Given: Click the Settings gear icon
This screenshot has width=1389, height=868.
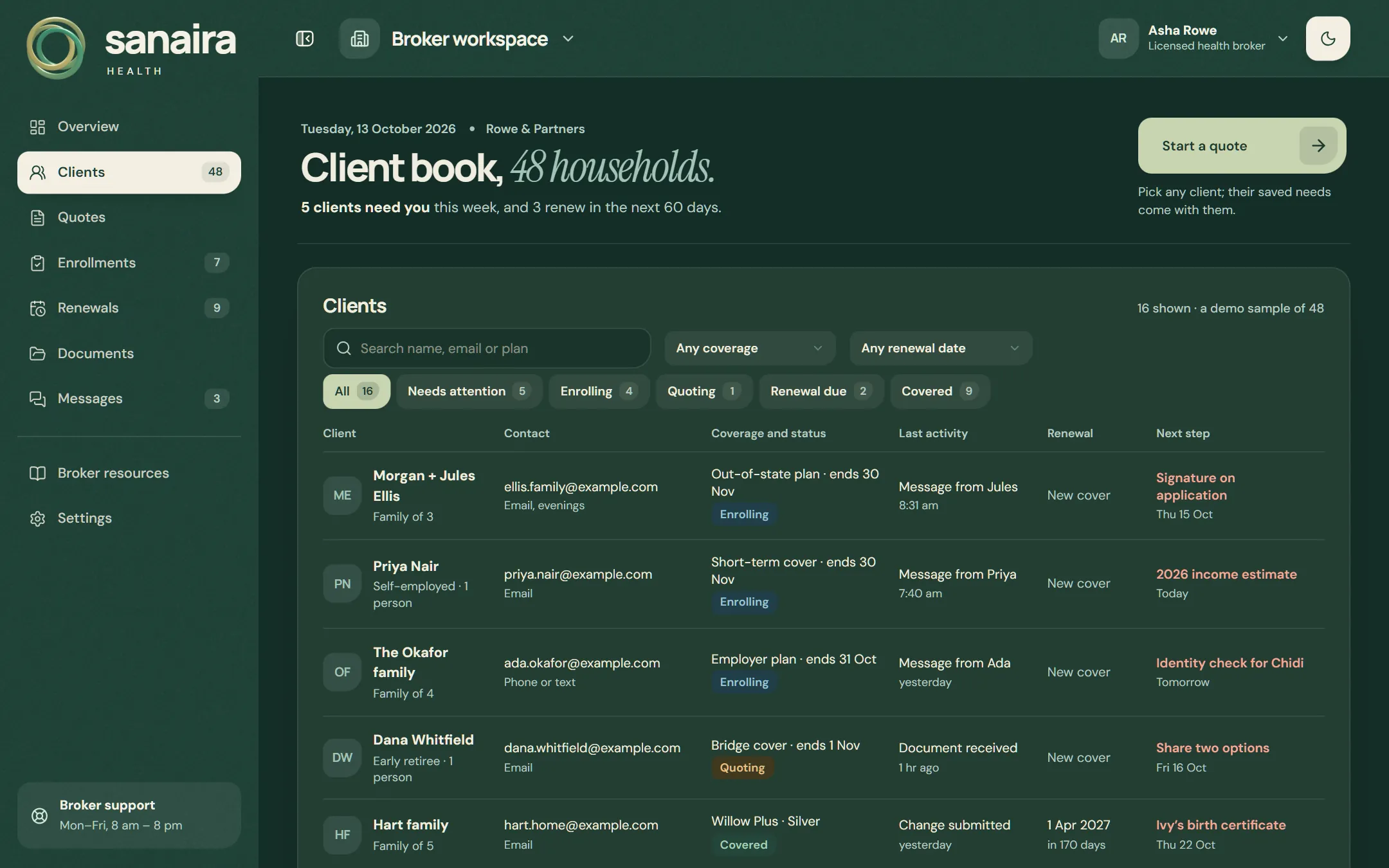Looking at the screenshot, I should pyautogui.click(x=37, y=518).
